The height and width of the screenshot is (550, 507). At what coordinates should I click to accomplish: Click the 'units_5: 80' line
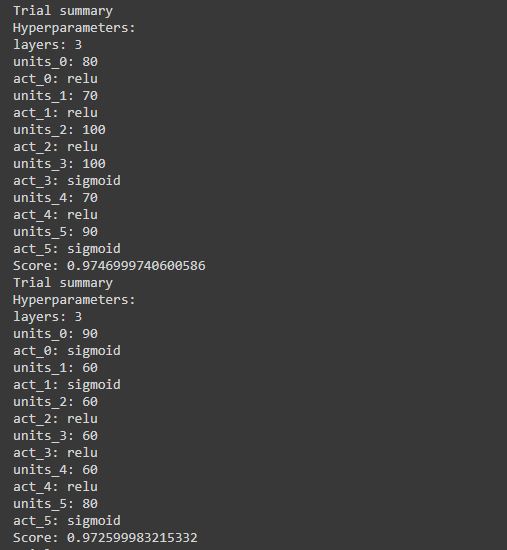55,504
